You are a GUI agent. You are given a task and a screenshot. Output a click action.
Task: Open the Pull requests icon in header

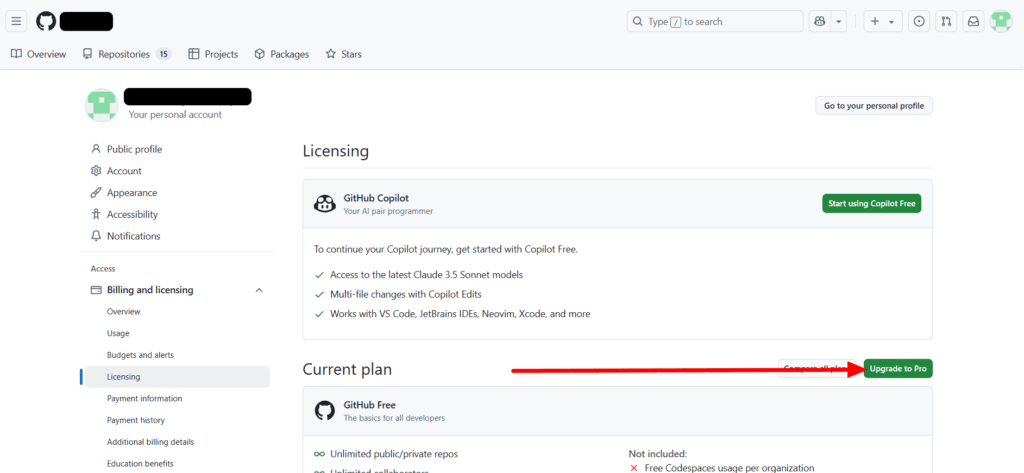(946, 22)
